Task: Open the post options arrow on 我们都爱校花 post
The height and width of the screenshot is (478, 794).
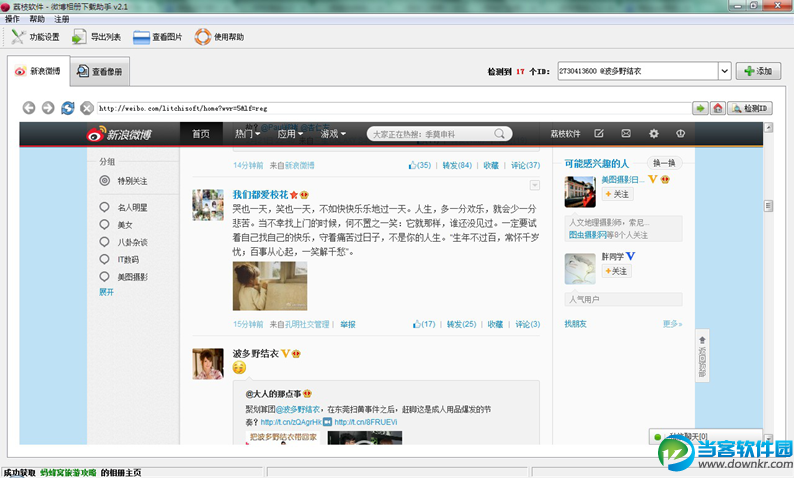Action: click(535, 185)
